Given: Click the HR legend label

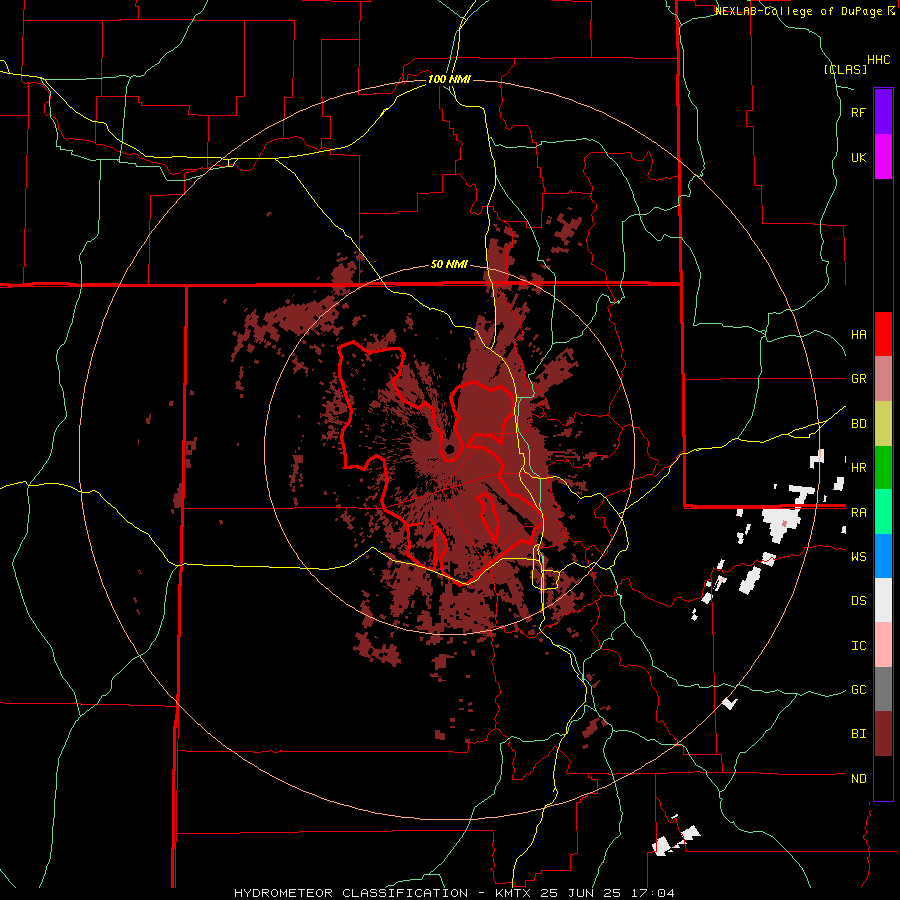Looking at the screenshot, I should coord(858,468).
